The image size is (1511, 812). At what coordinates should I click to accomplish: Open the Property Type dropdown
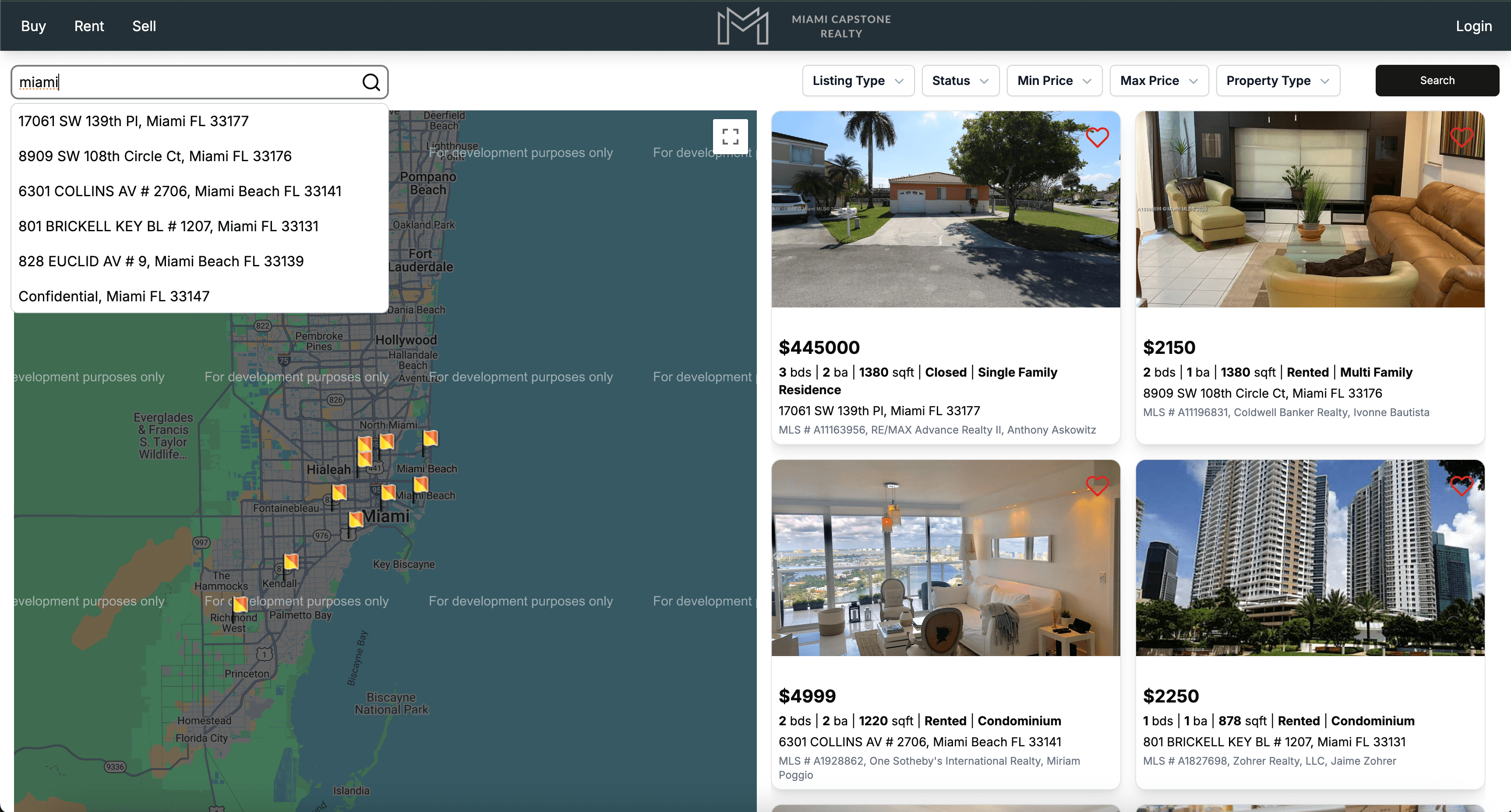tap(1278, 81)
